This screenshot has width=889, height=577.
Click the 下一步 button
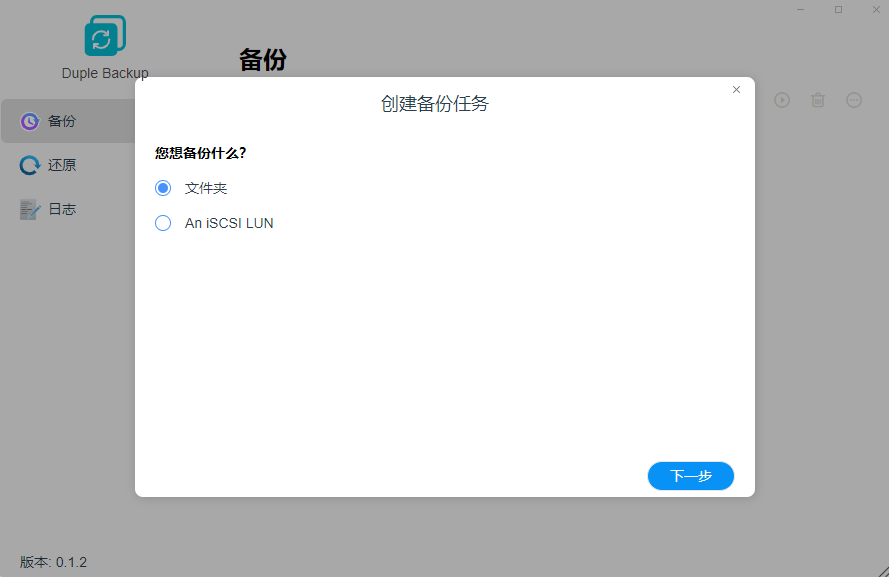690,476
